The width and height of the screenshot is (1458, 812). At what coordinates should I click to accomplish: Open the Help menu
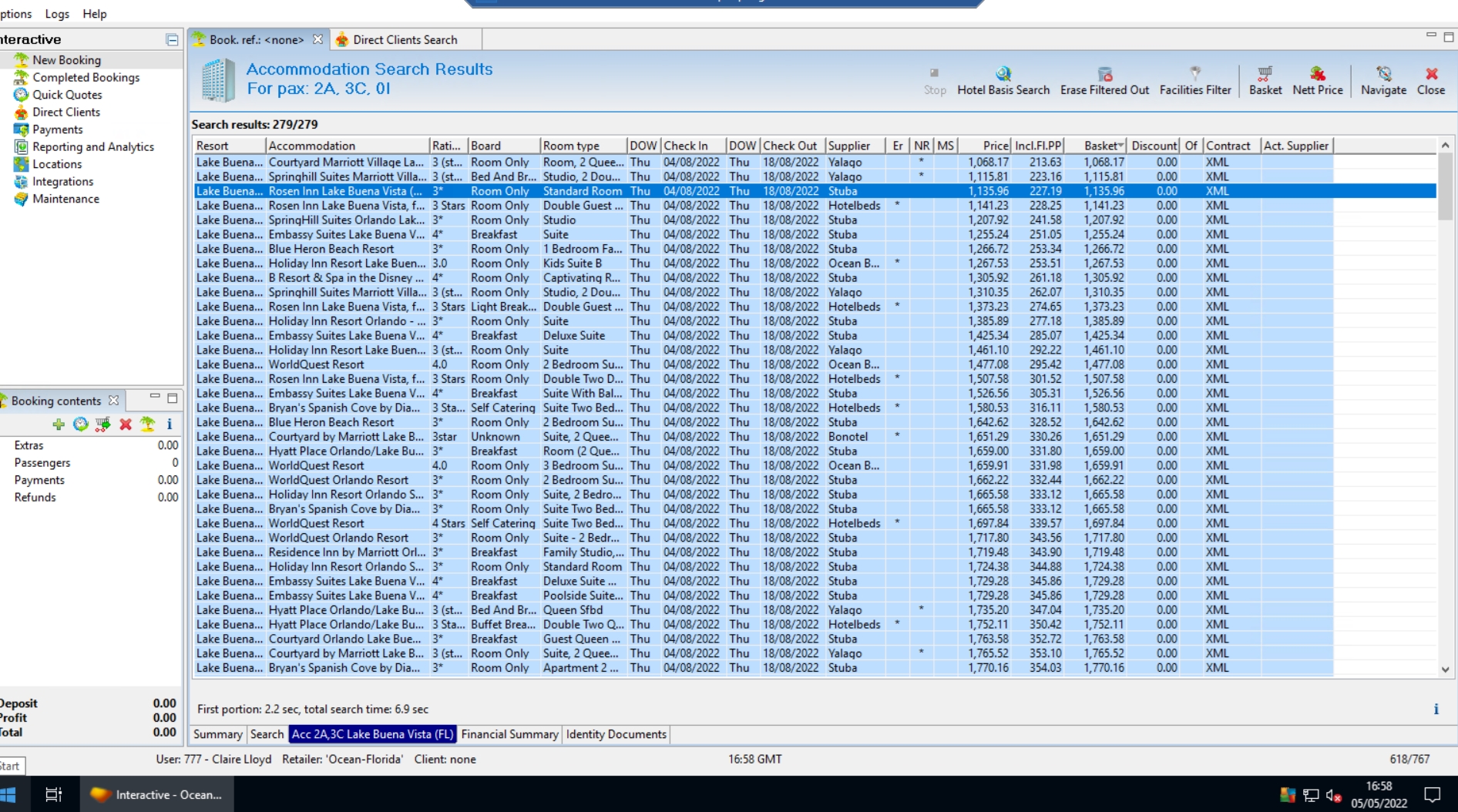tap(95, 14)
